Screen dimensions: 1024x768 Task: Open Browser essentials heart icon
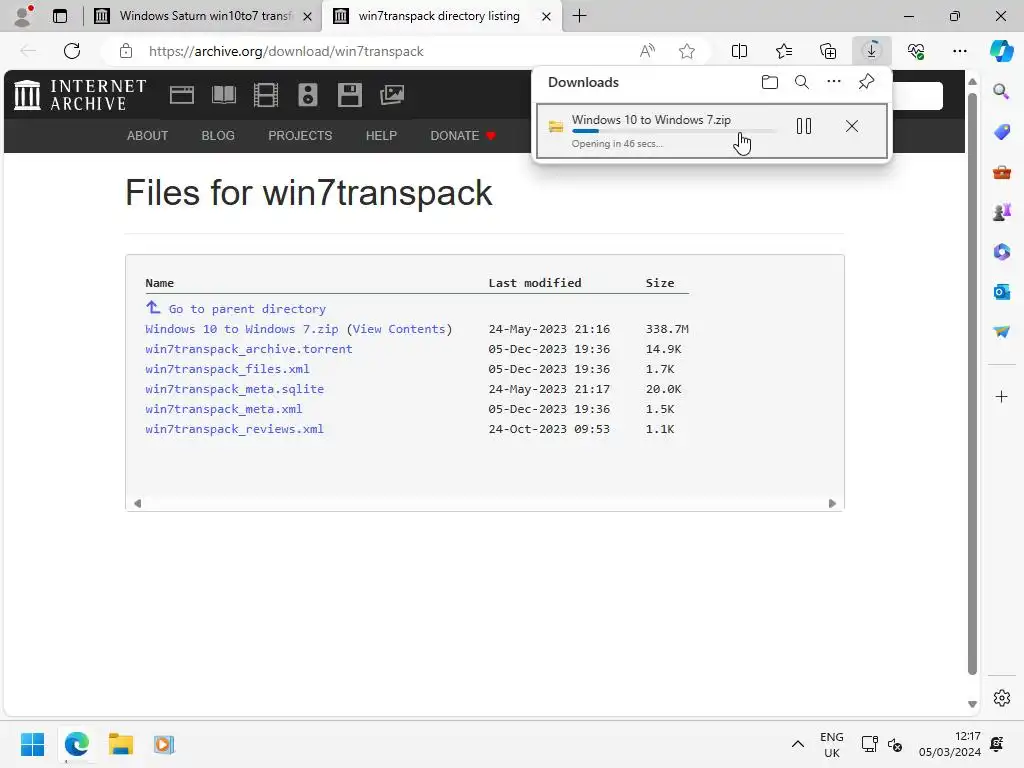[x=916, y=51]
